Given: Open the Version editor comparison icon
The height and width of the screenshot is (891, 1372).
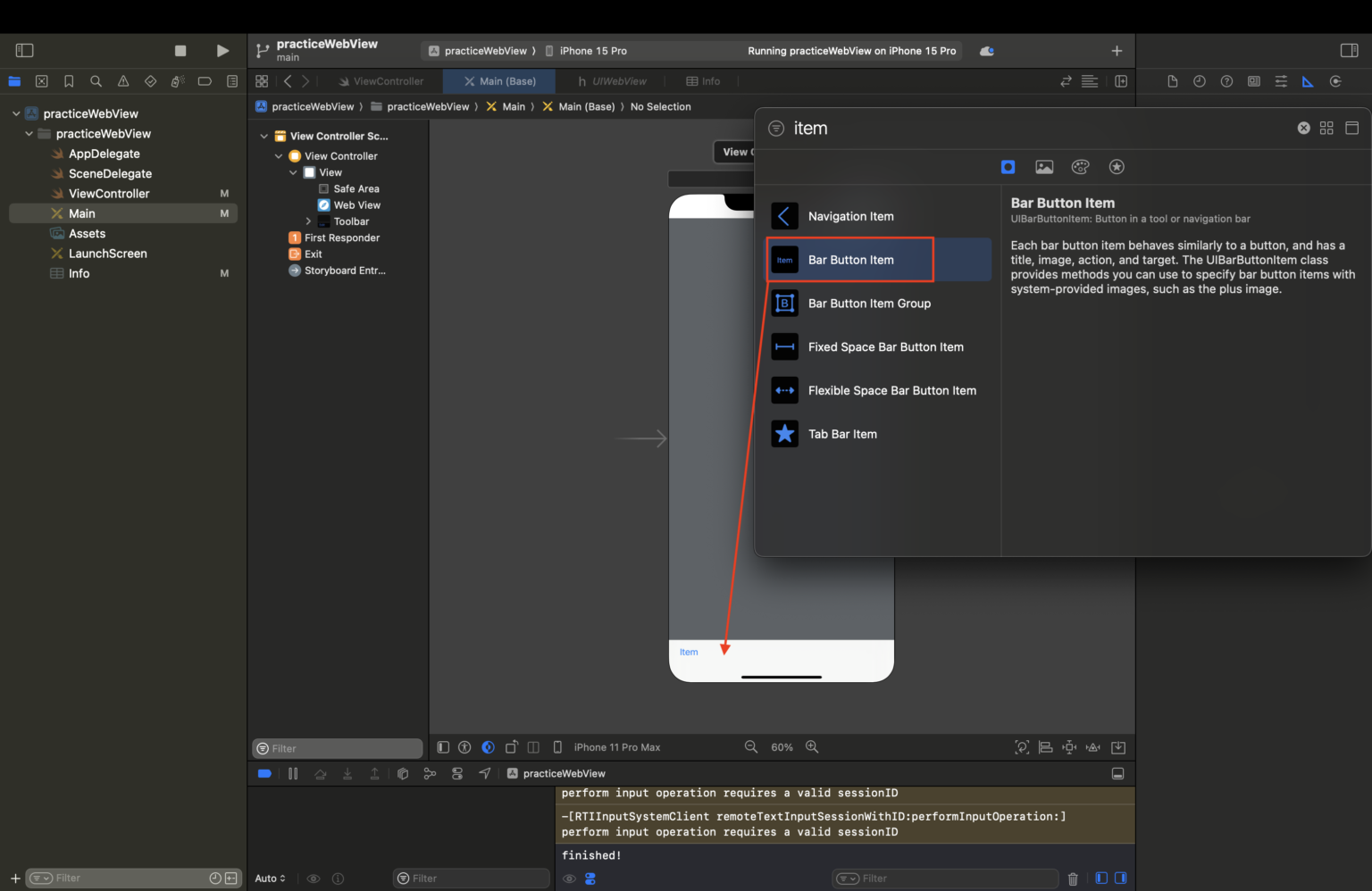Looking at the screenshot, I should coord(1066,80).
